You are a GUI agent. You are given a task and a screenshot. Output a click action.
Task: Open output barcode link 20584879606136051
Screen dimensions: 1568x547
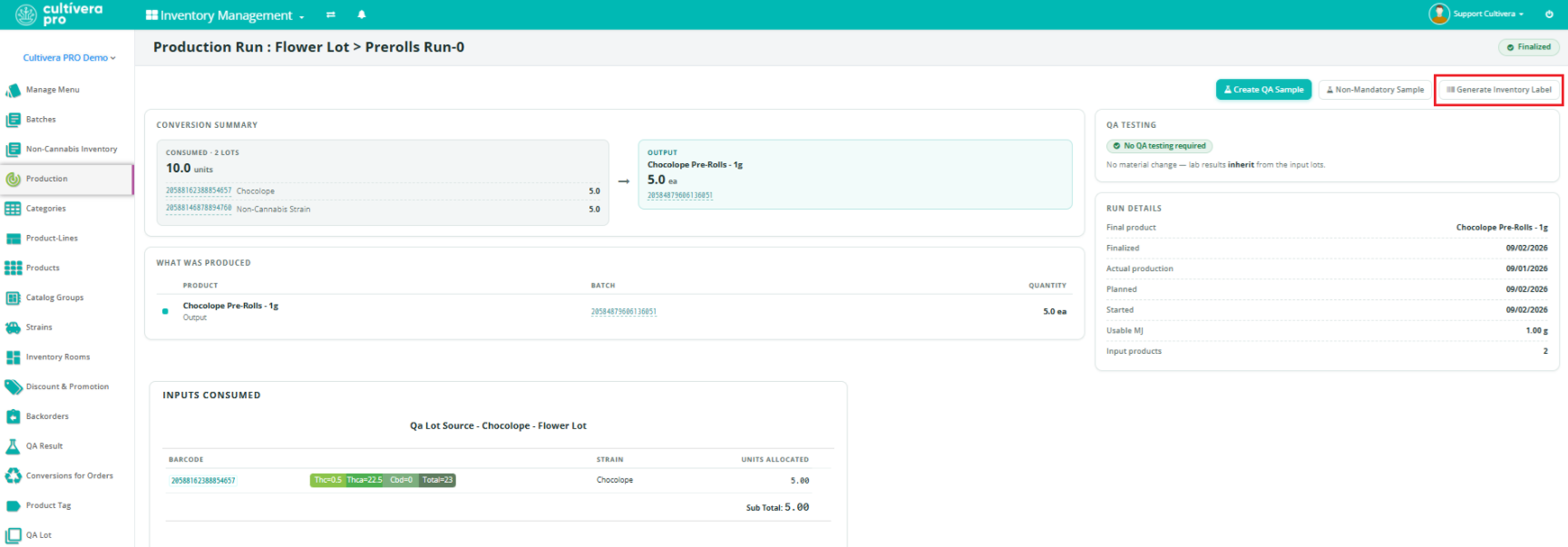[x=679, y=195]
